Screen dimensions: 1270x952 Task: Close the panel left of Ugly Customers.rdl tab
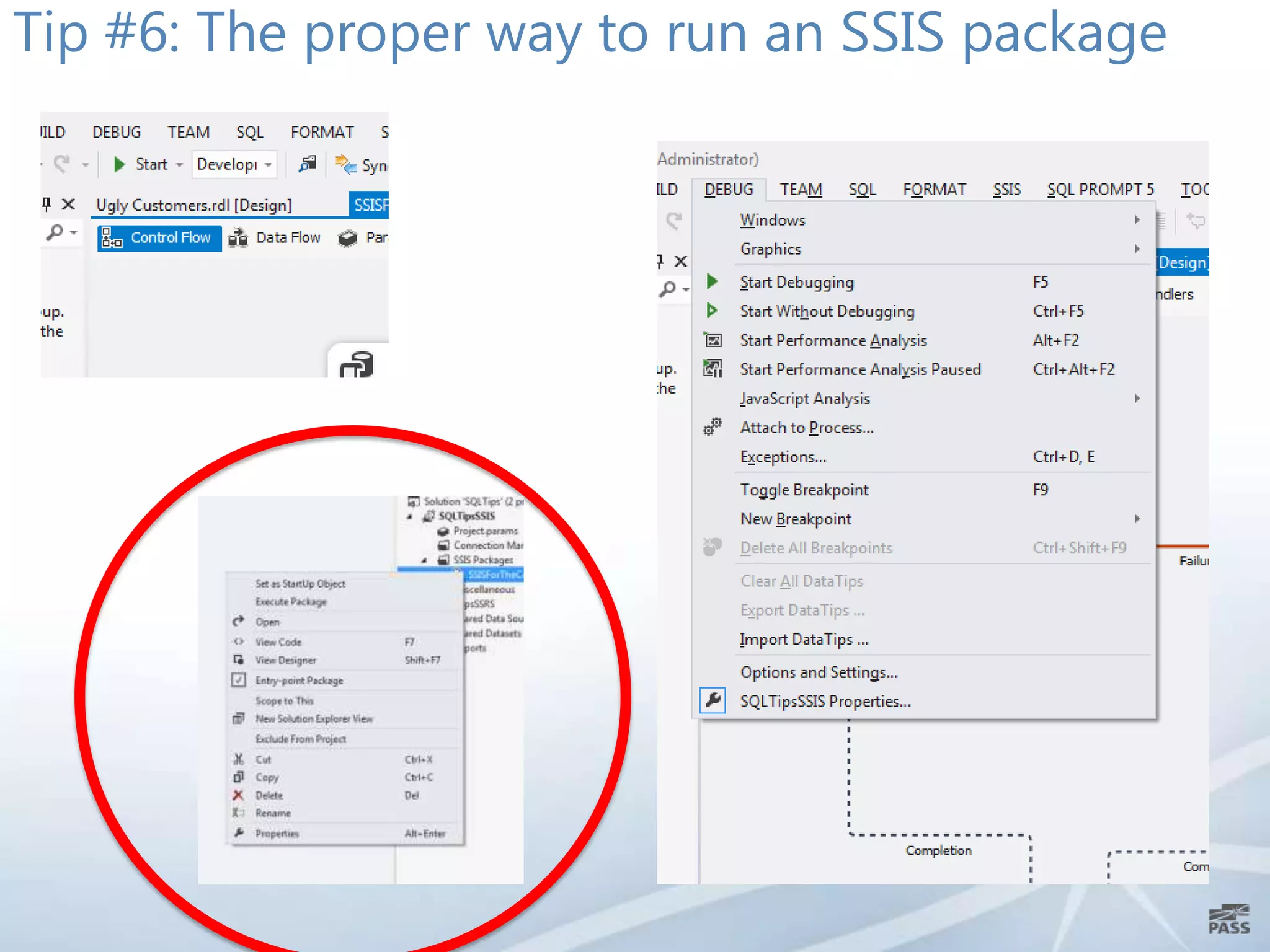69,204
